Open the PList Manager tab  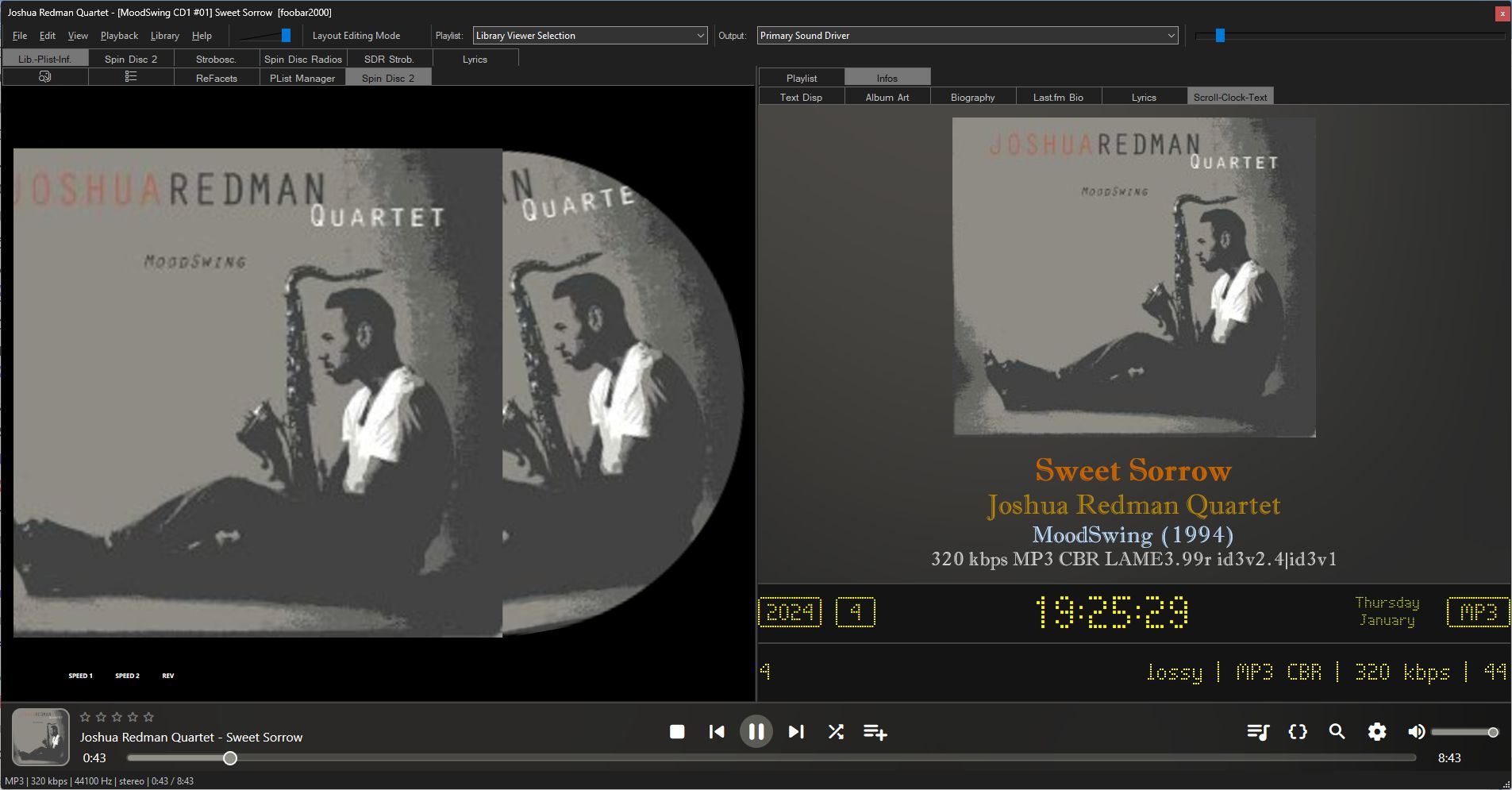(x=302, y=78)
